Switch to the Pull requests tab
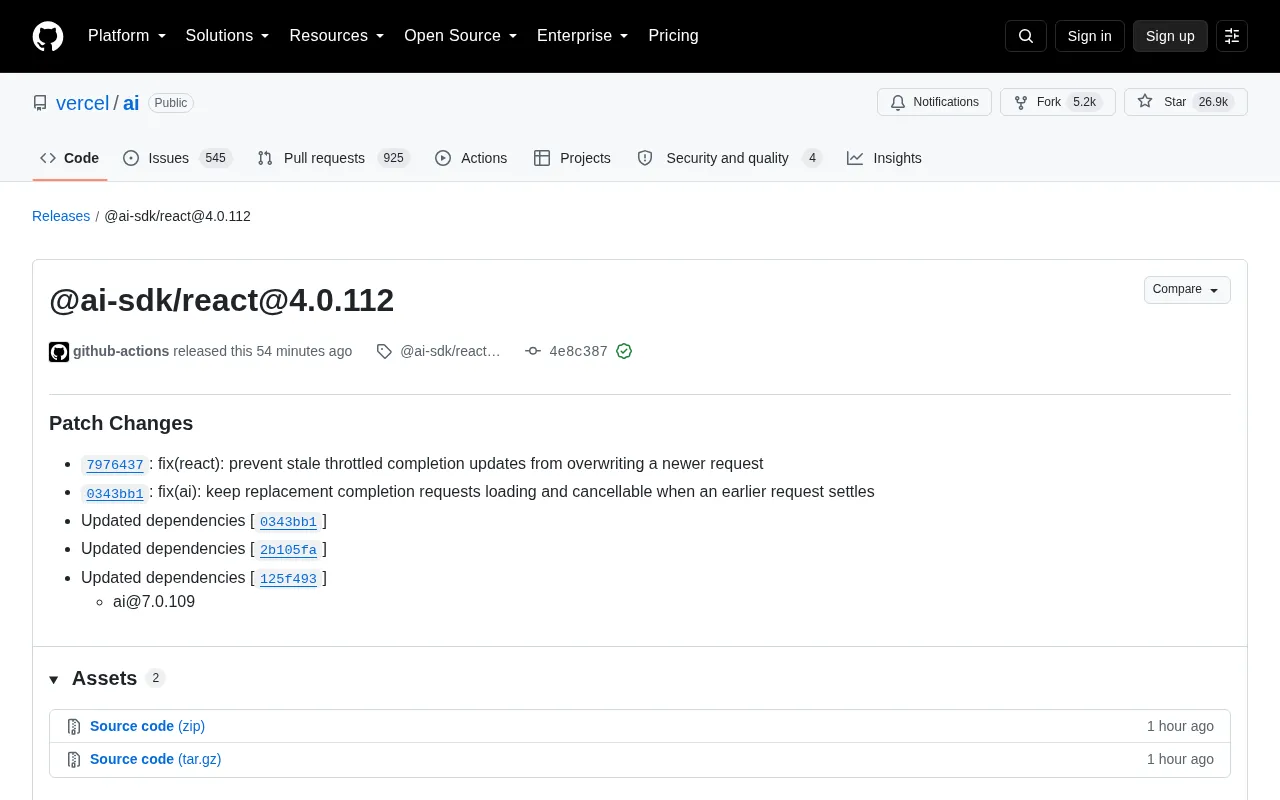The height and width of the screenshot is (800, 1280). click(x=333, y=158)
